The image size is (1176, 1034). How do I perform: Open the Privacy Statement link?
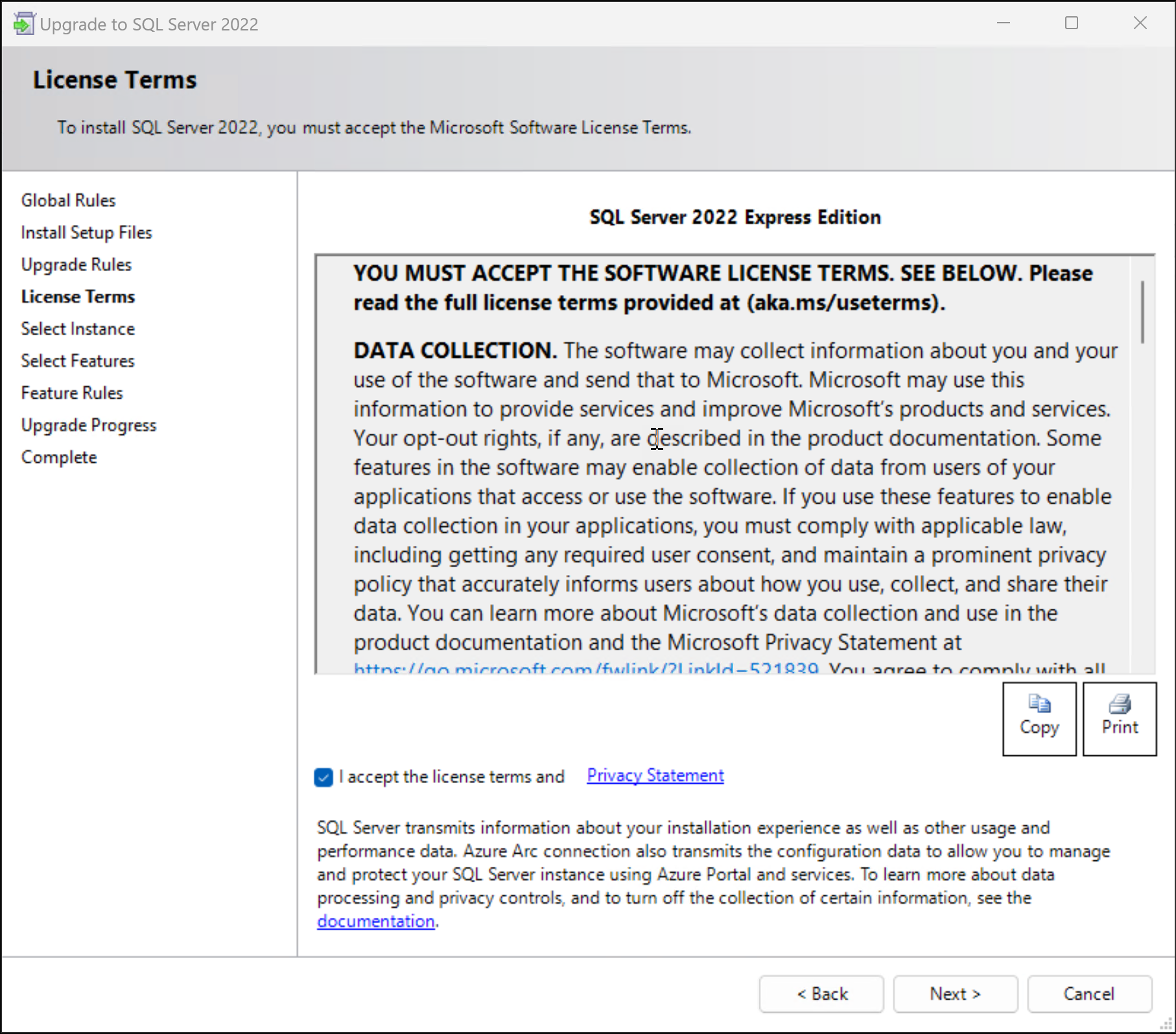pyautogui.click(x=655, y=775)
